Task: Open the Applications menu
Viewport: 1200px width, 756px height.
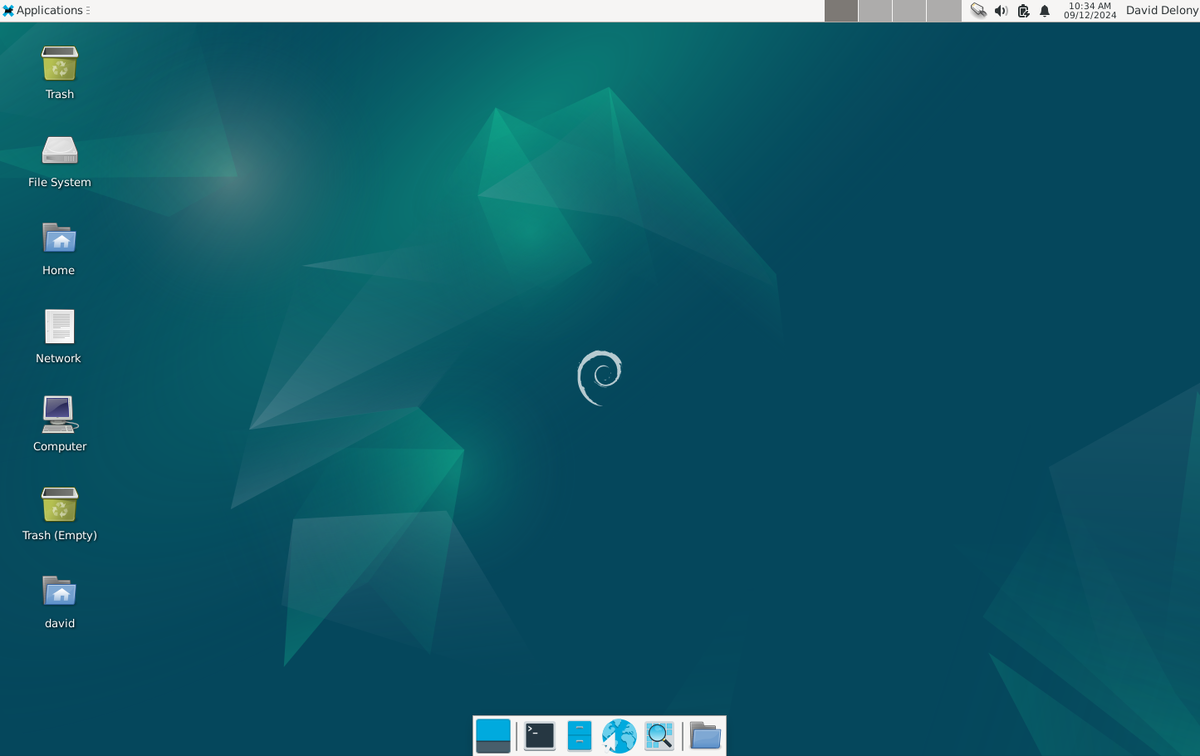Action: pyautogui.click(x=44, y=10)
